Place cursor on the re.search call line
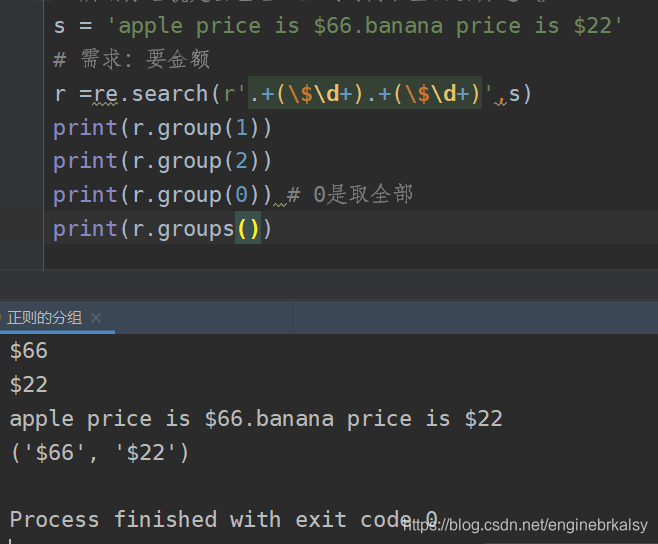The height and width of the screenshot is (544, 658). (293, 93)
